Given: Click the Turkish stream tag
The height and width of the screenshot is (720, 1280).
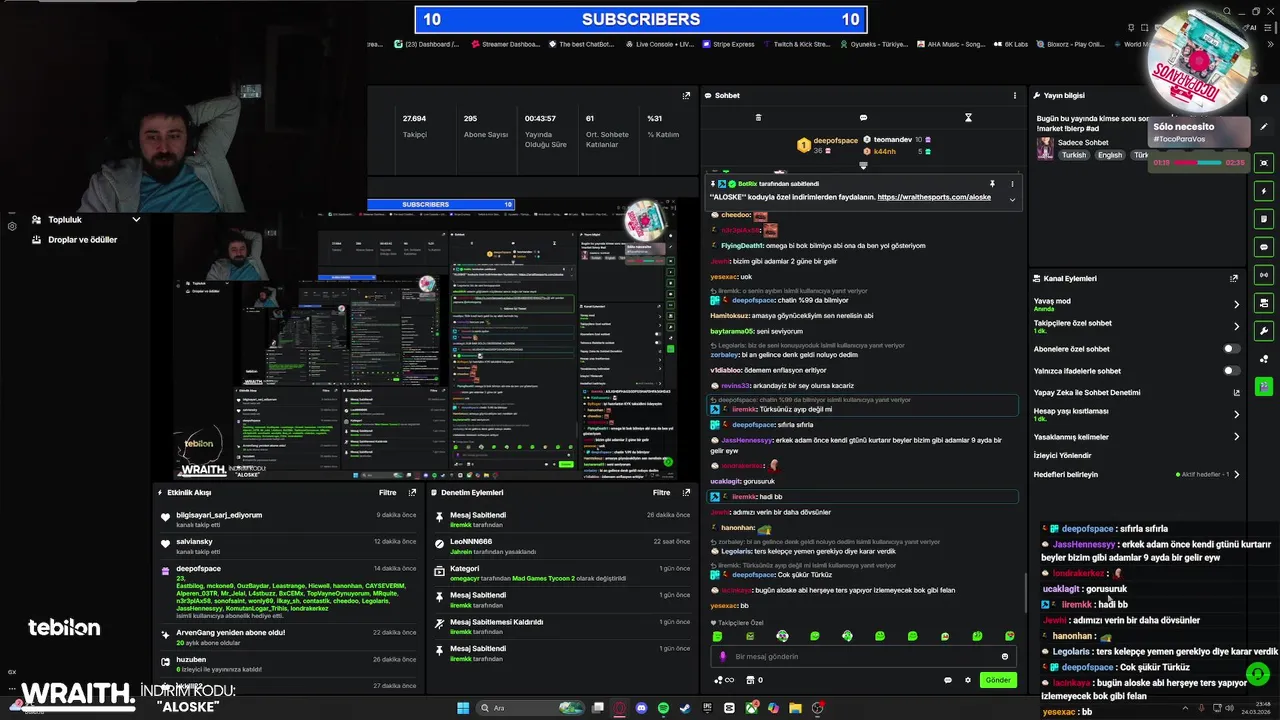Looking at the screenshot, I should [x=1074, y=156].
